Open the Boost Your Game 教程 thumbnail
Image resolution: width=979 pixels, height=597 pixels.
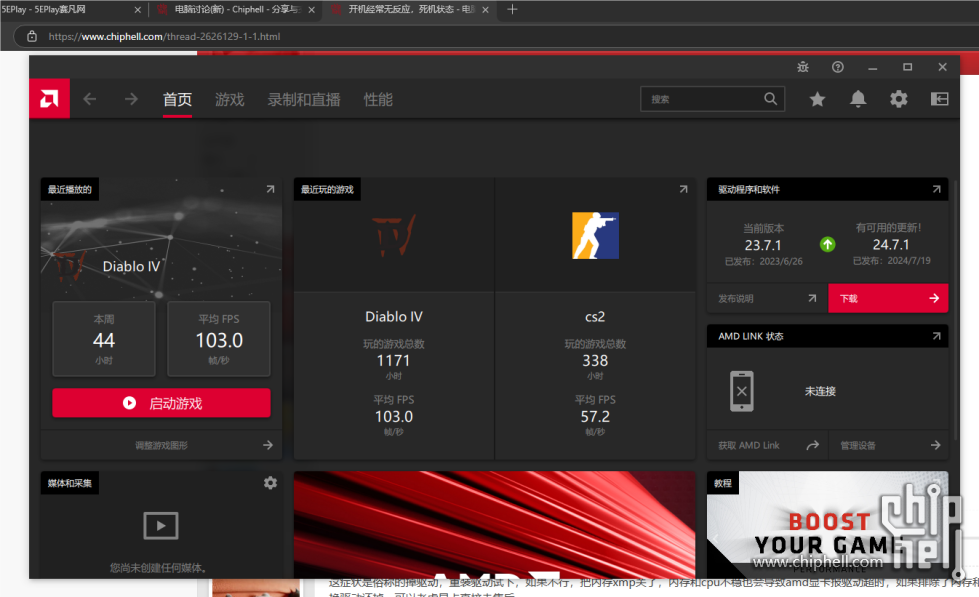coord(827,525)
